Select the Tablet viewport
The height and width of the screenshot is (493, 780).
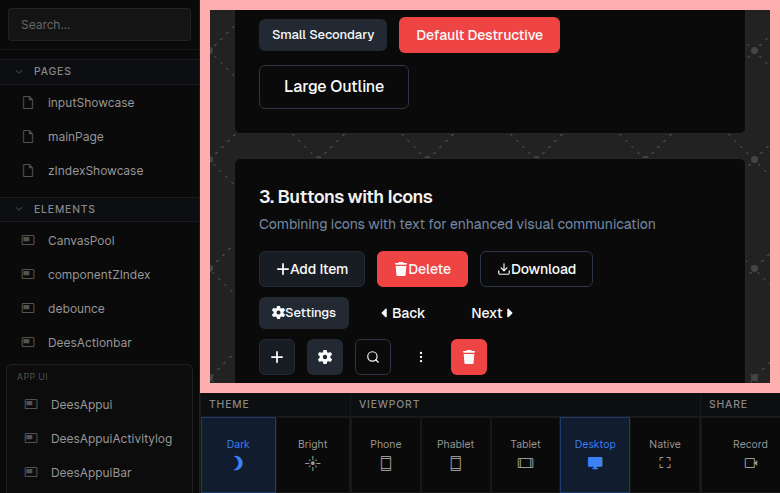coord(525,454)
